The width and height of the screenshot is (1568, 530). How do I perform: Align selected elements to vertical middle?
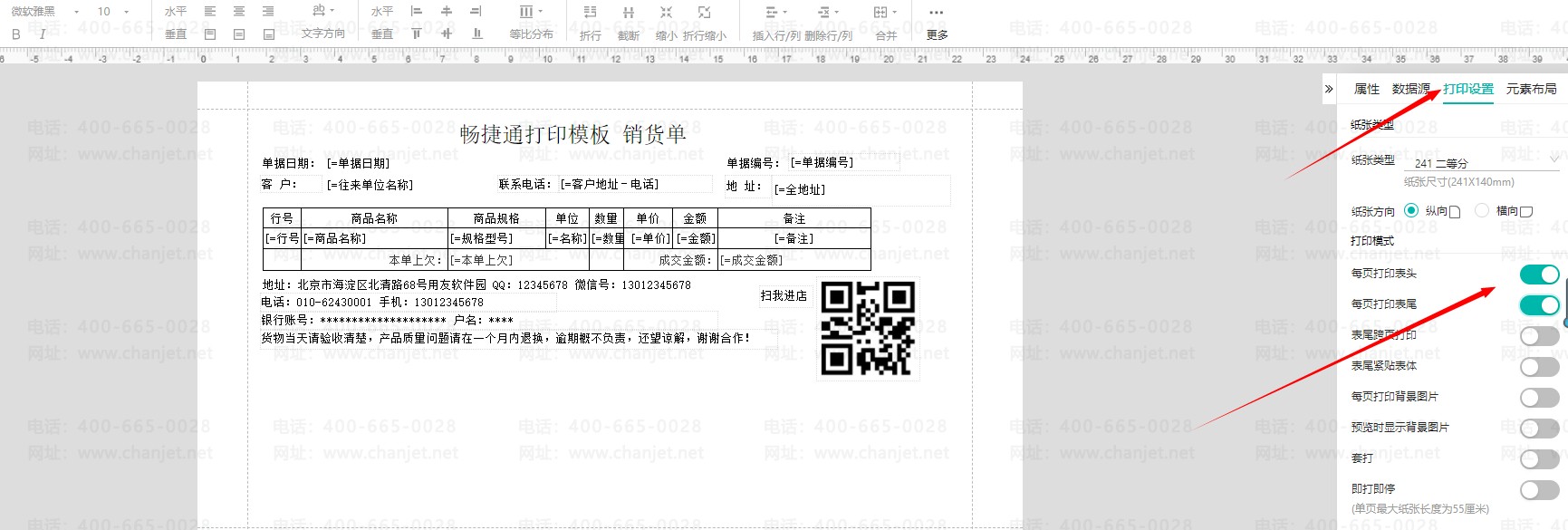pos(447,34)
